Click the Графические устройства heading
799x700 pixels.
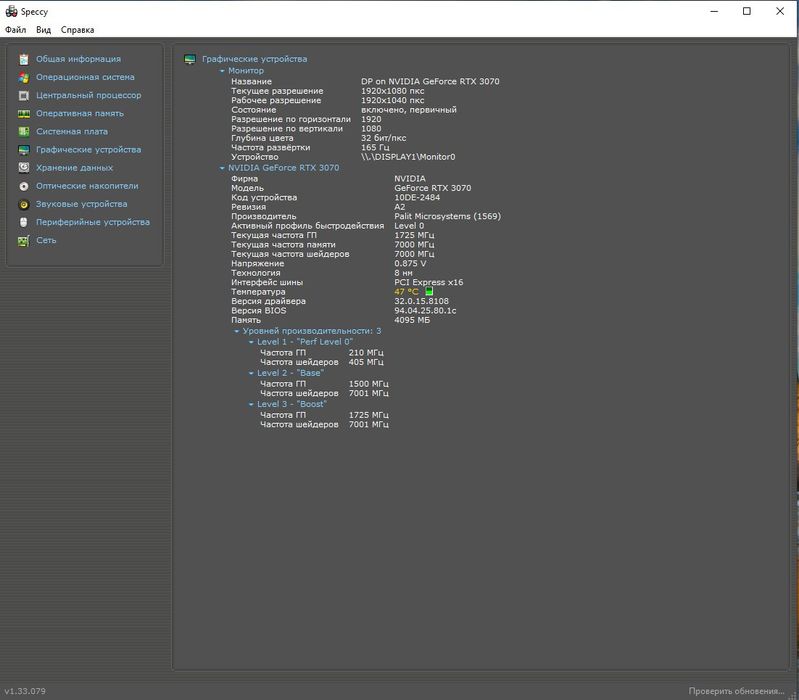[x=254, y=59]
